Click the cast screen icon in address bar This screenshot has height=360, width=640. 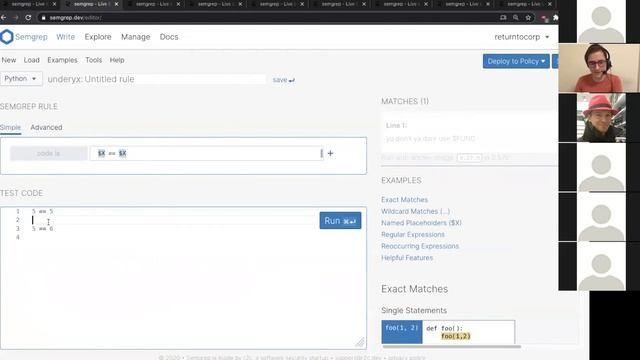point(503,18)
